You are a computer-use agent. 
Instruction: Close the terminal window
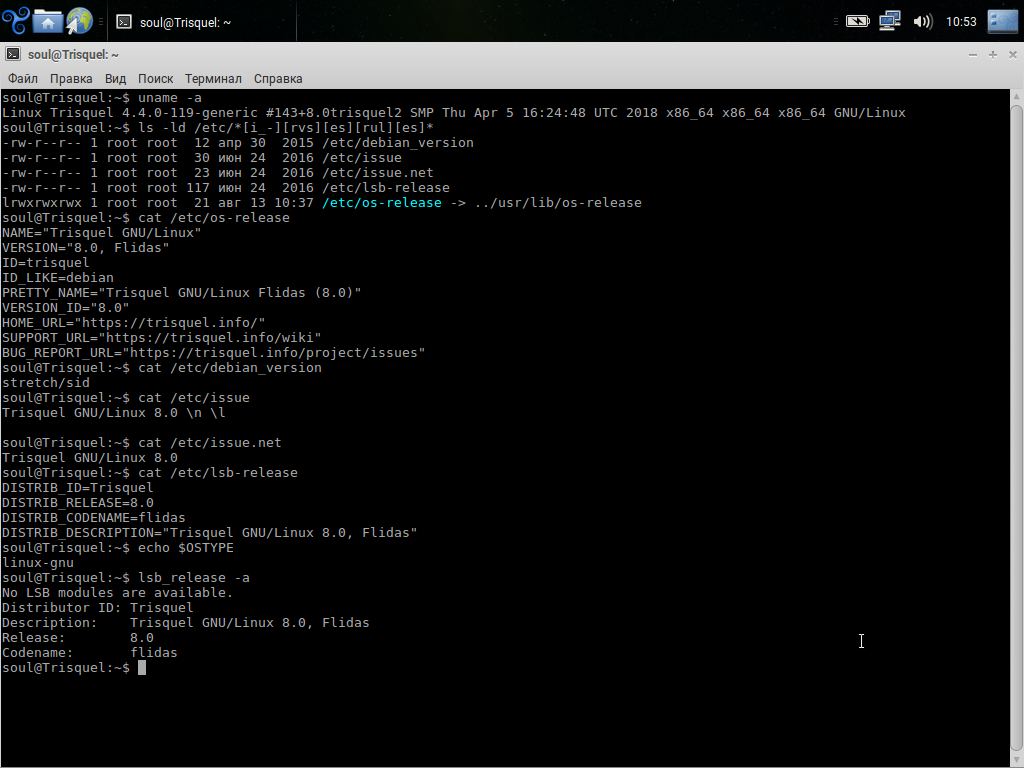(1013, 55)
